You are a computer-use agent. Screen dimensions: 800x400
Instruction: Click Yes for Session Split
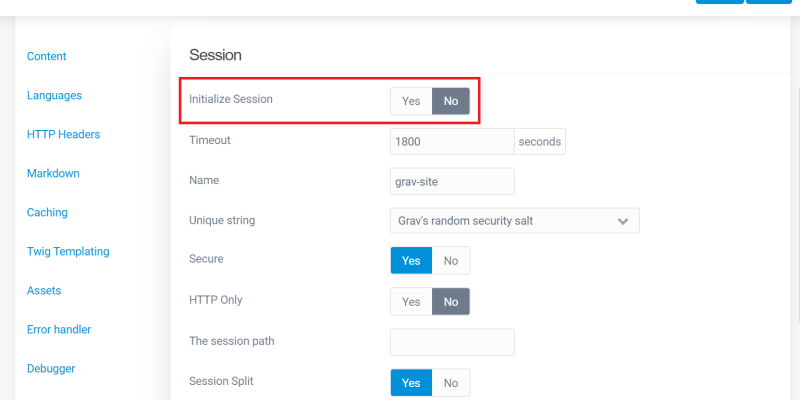[x=411, y=382]
